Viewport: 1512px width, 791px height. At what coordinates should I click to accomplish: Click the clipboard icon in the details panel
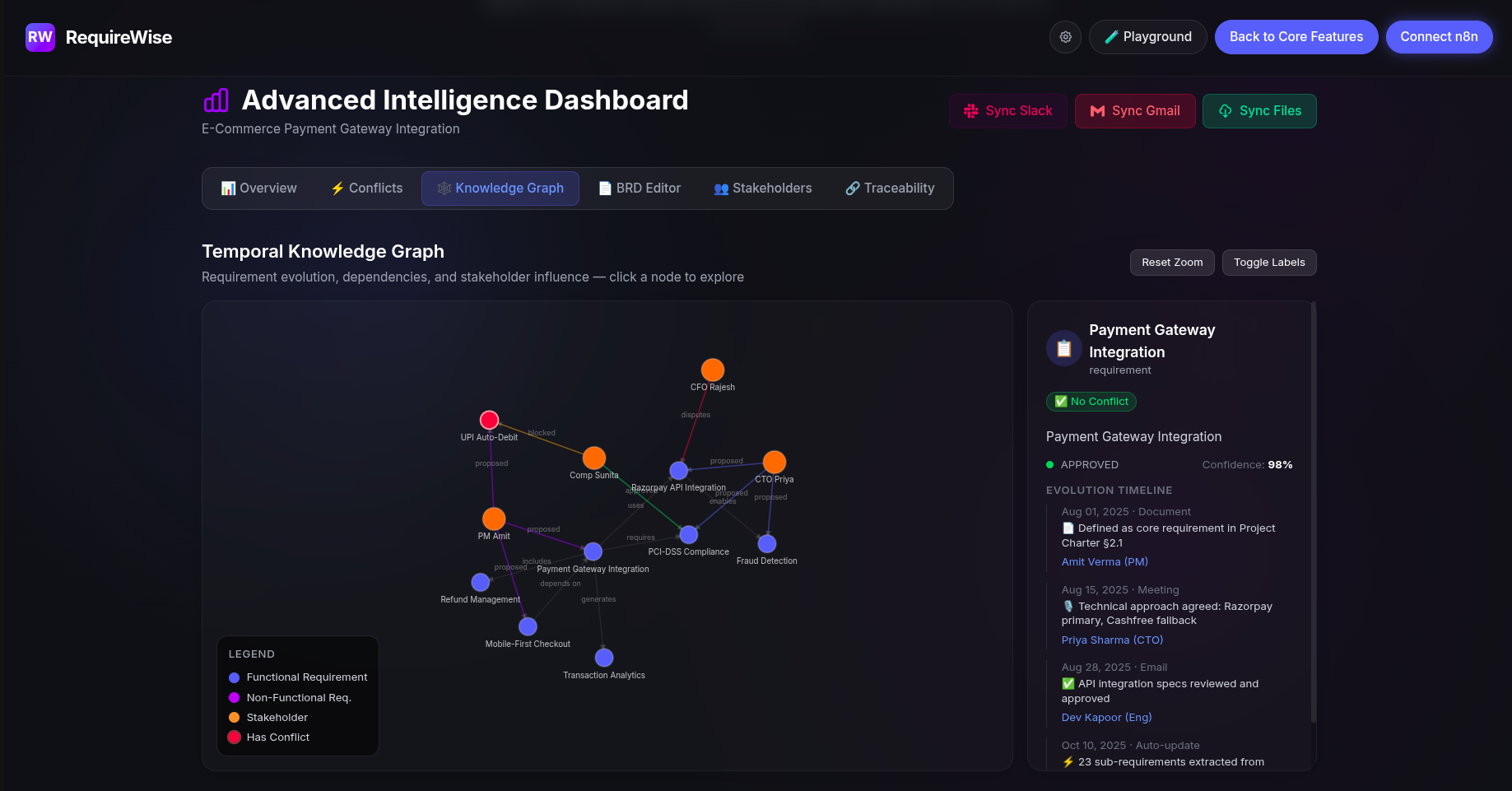pyautogui.click(x=1063, y=348)
